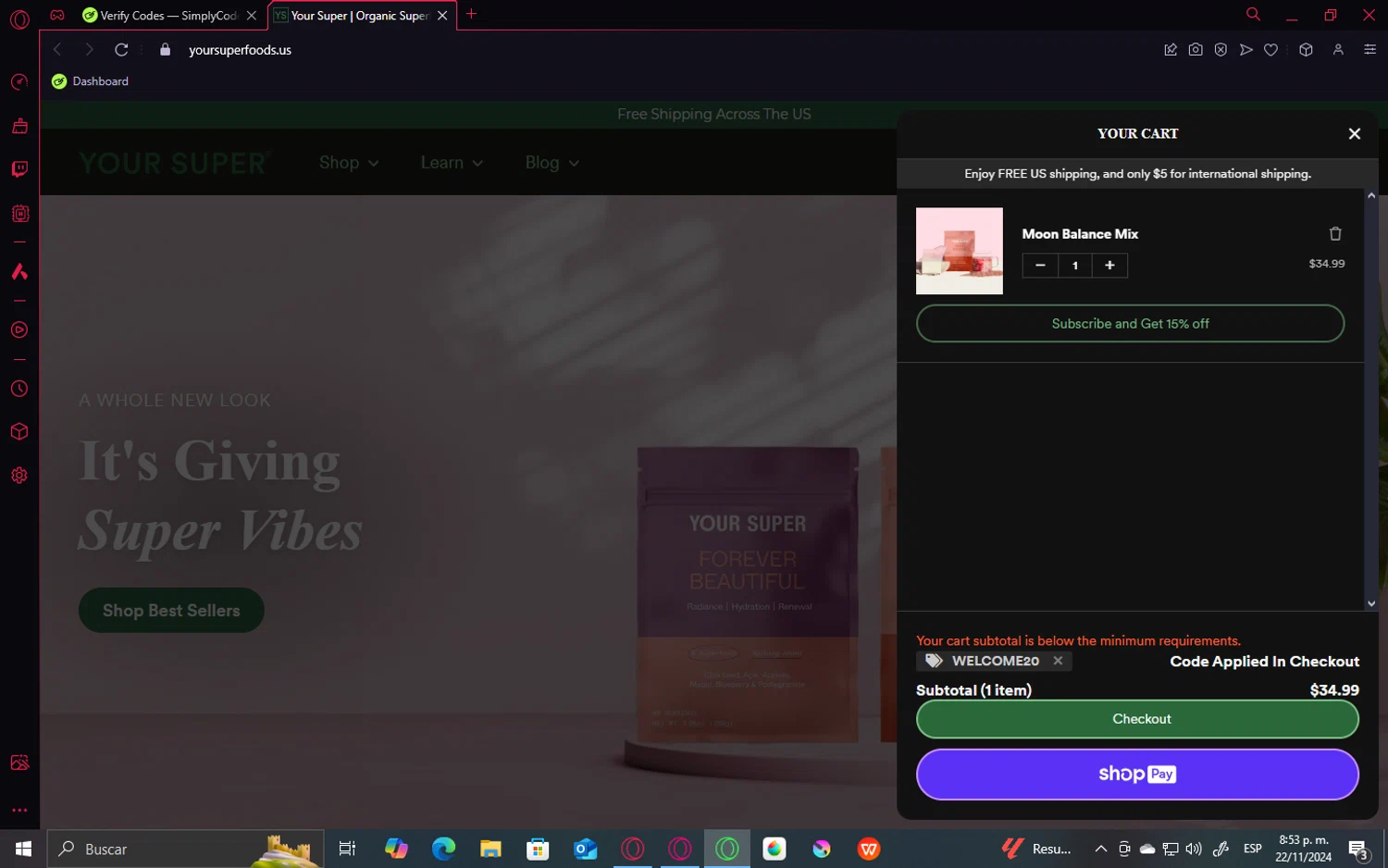The height and width of the screenshot is (868, 1388).
Task: Click Moon Balance Mix product name
Action: 1080,234
